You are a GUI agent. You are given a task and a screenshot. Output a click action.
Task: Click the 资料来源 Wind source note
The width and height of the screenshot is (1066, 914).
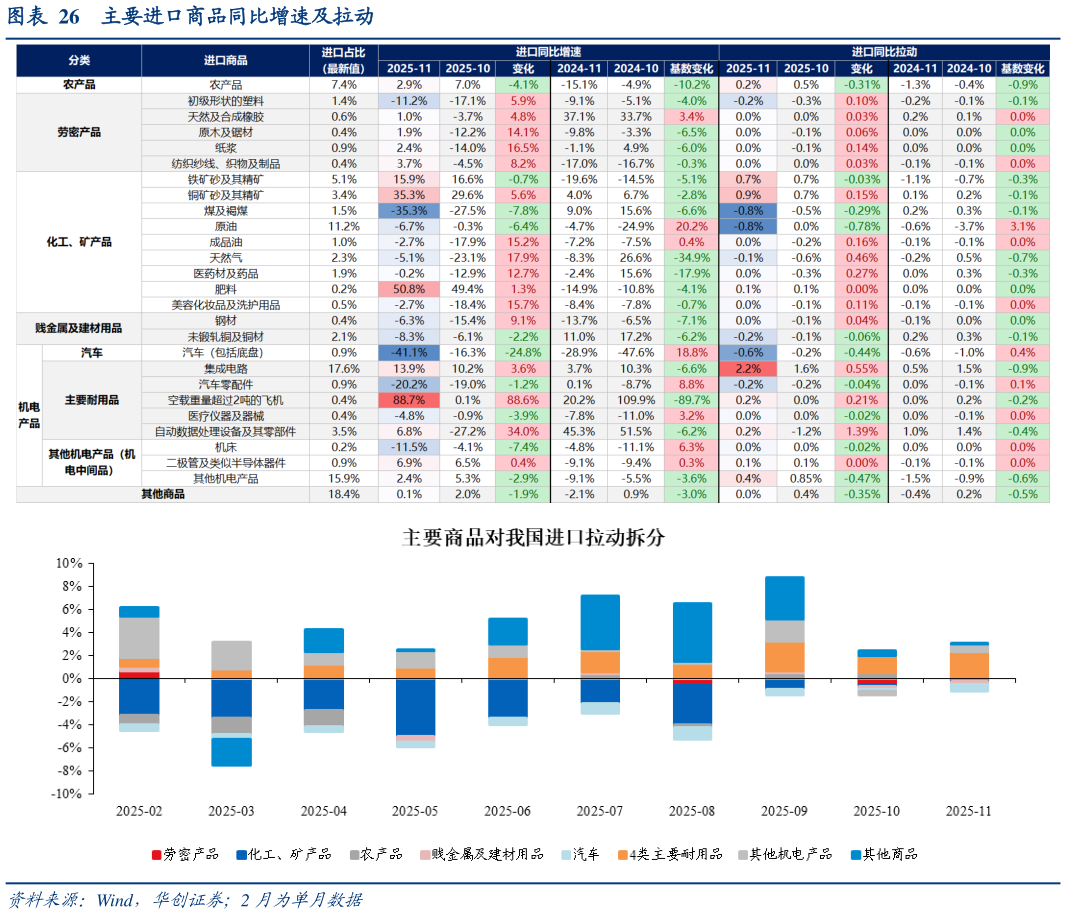[x=185, y=900]
